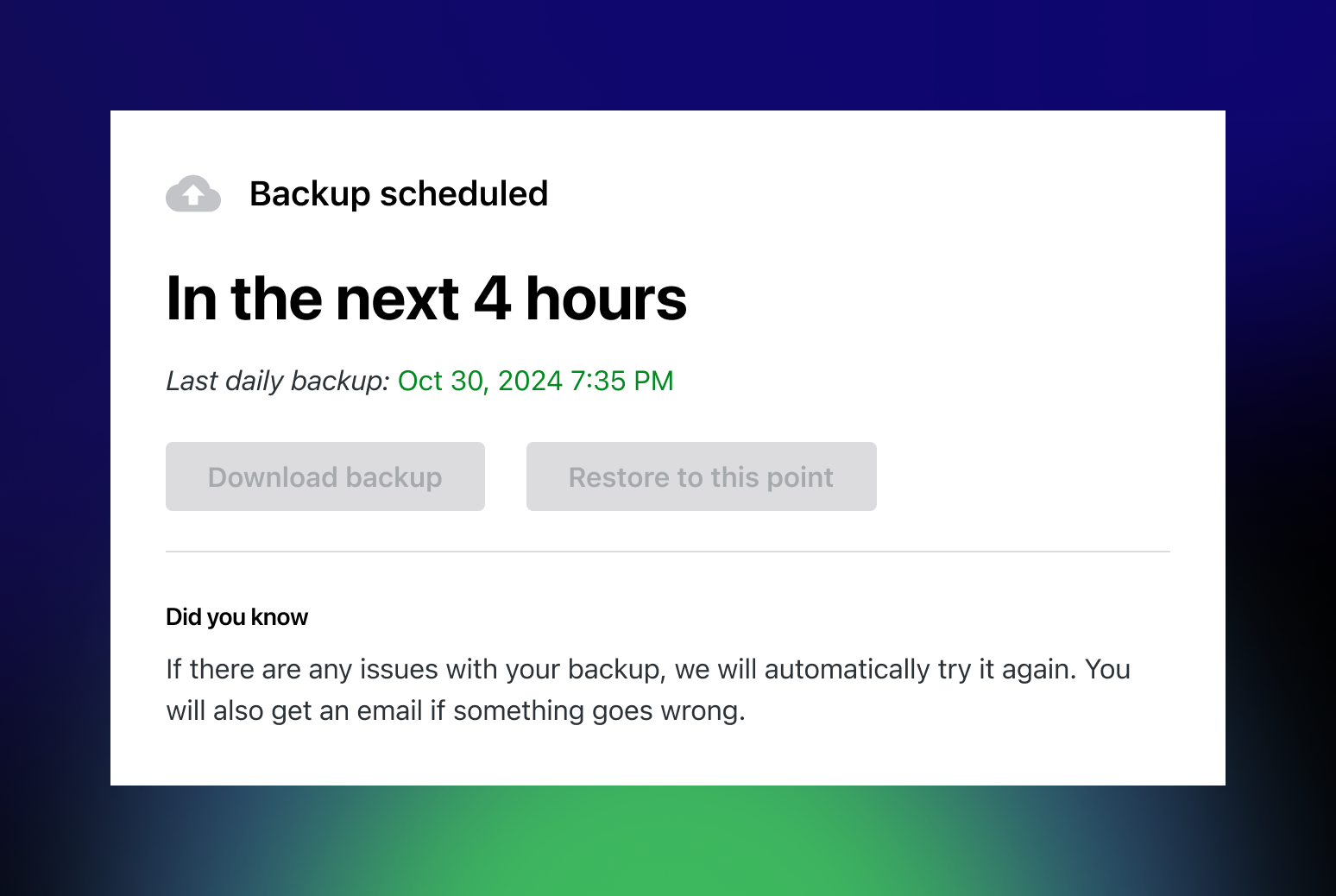The width and height of the screenshot is (1336, 896).
Task: Click the Did you know heading
Action: pyautogui.click(x=236, y=617)
